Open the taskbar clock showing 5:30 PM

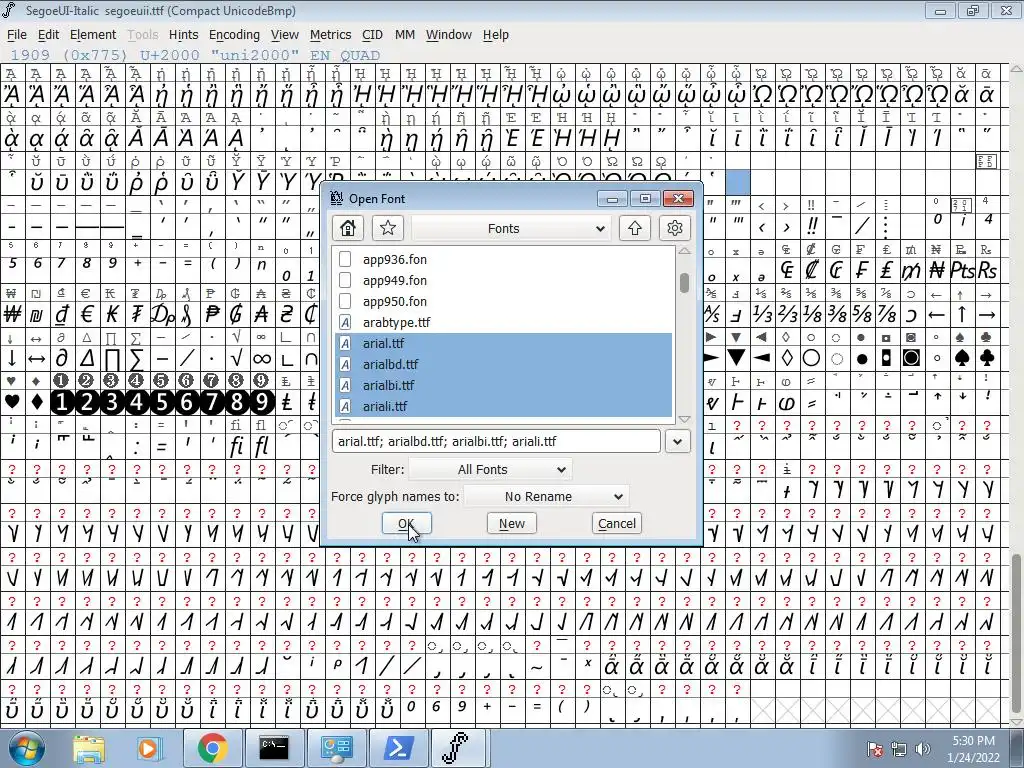pyautogui.click(x=972, y=749)
